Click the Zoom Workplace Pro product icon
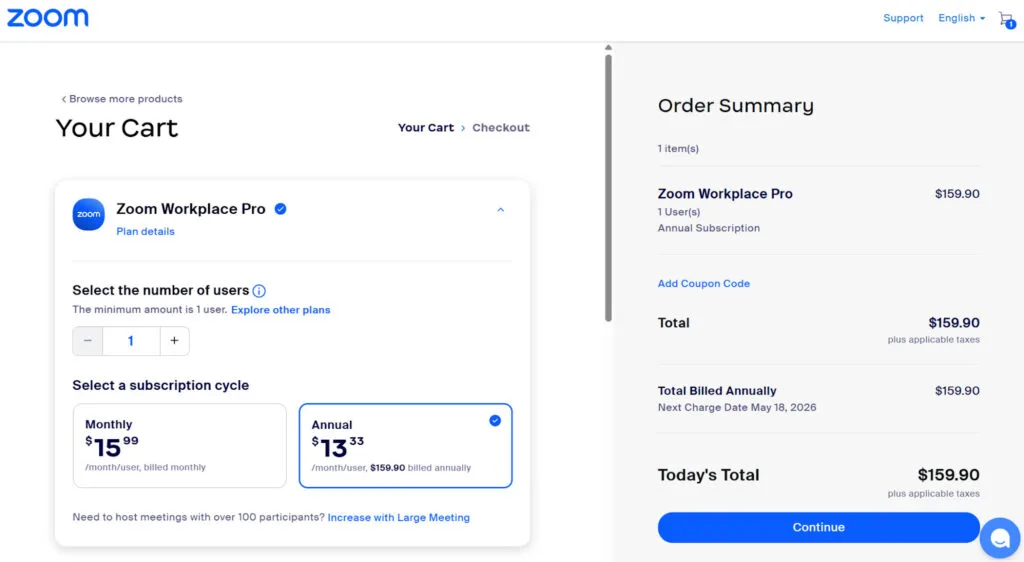Image resolution: width=1024 pixels, height=562 pixels. 88,214
